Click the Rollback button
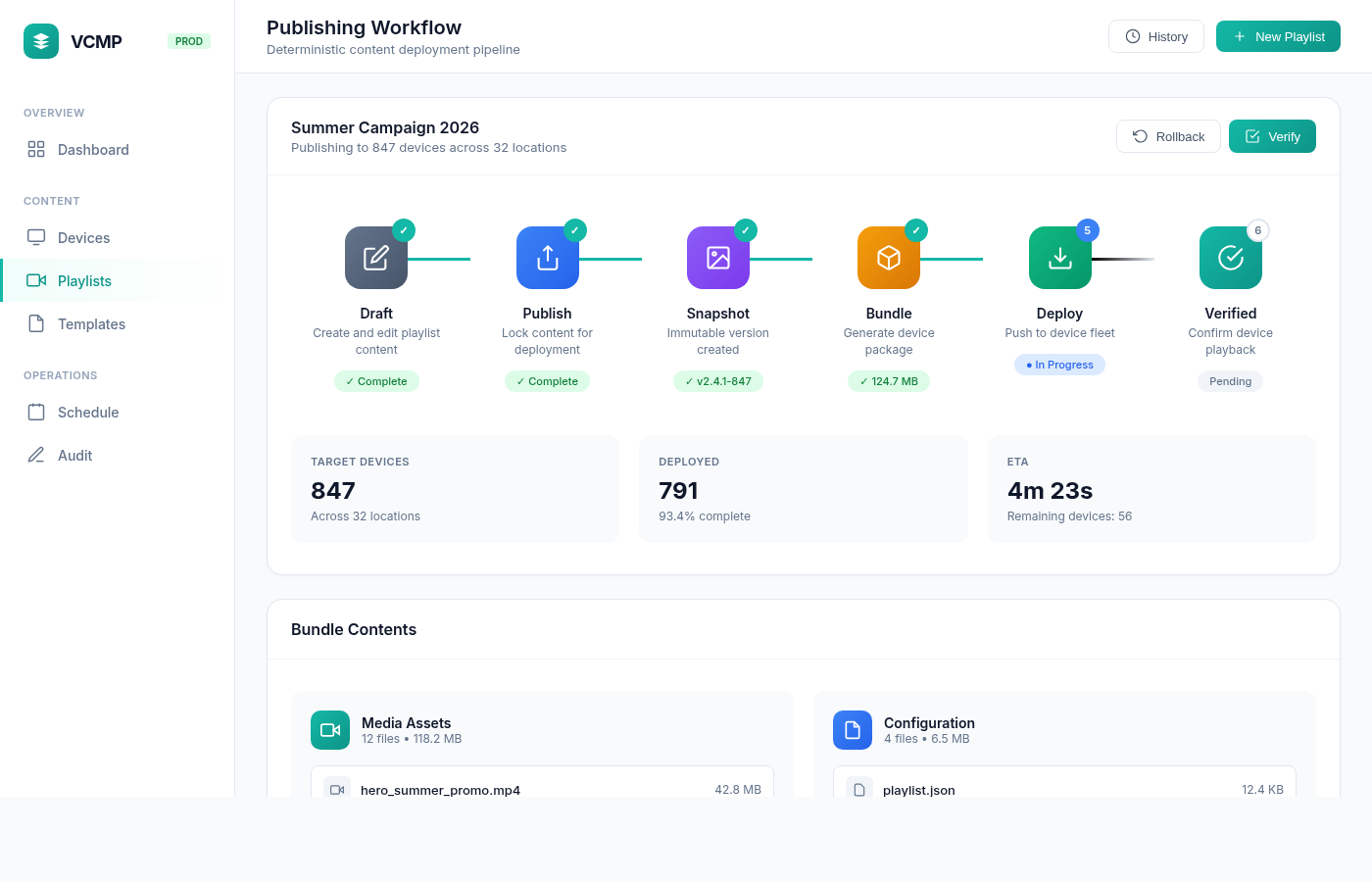 tap(1168, 136)
